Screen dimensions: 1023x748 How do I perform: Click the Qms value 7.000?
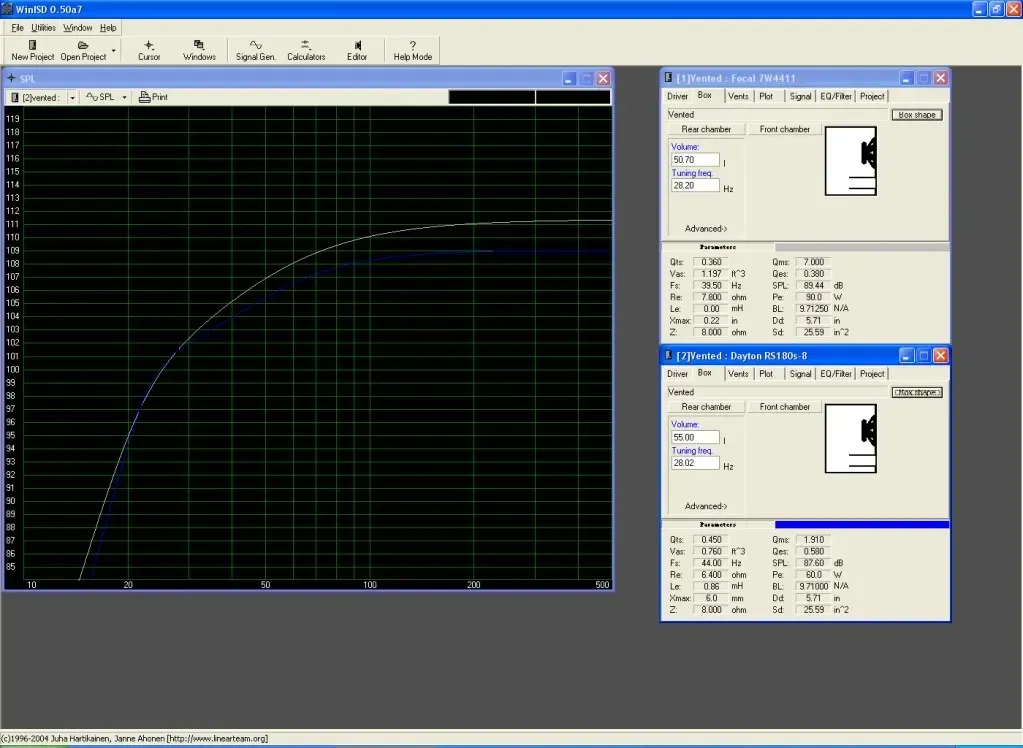814,262
